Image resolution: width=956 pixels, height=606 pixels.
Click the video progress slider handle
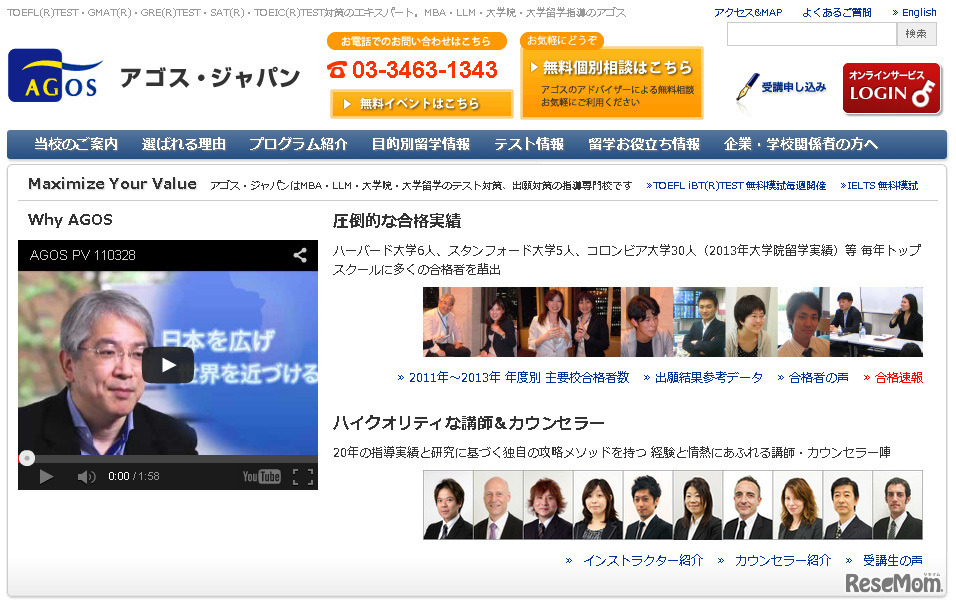point(27,458)
